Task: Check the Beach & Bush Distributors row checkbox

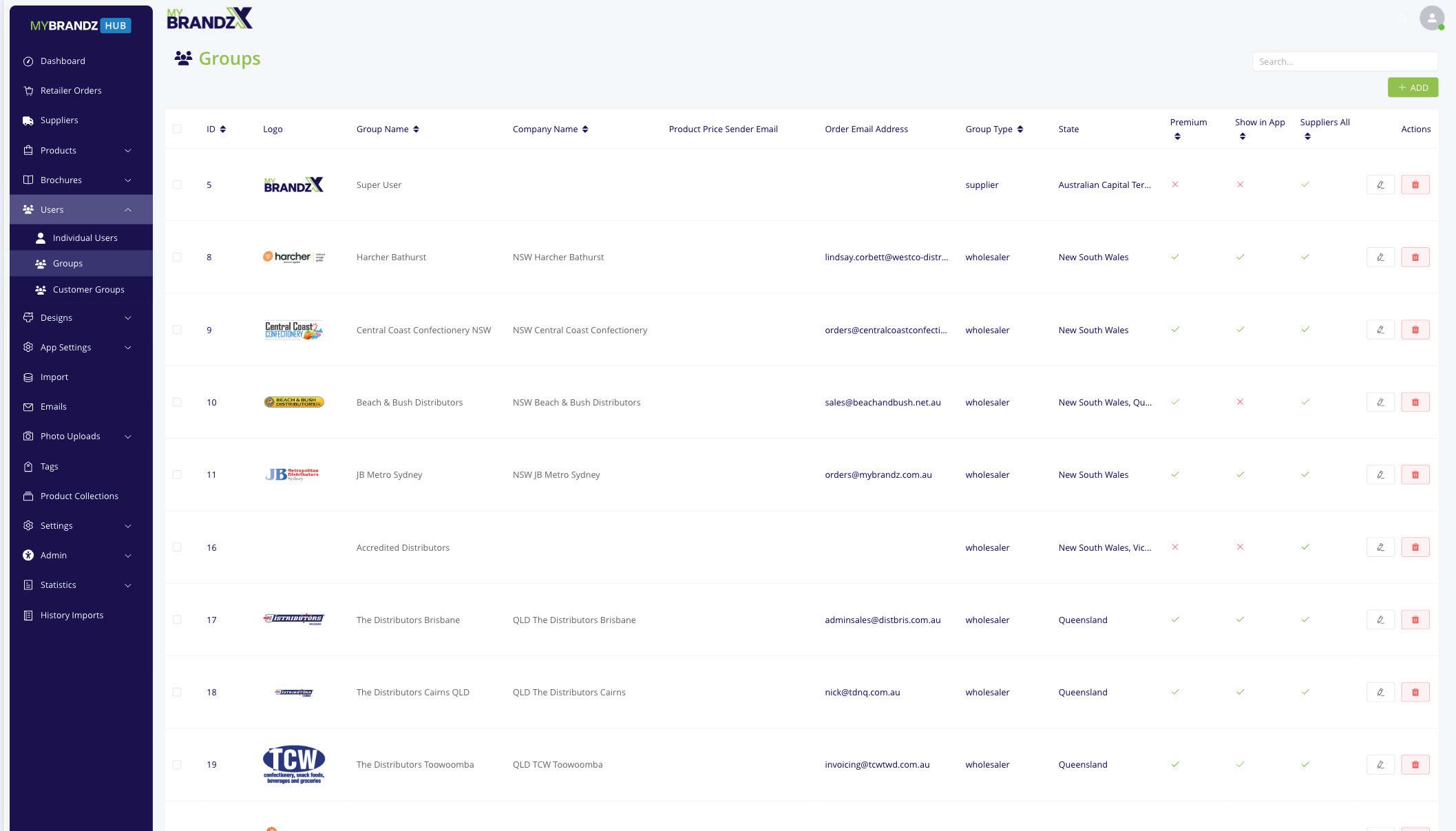Action: pos(177,403)
